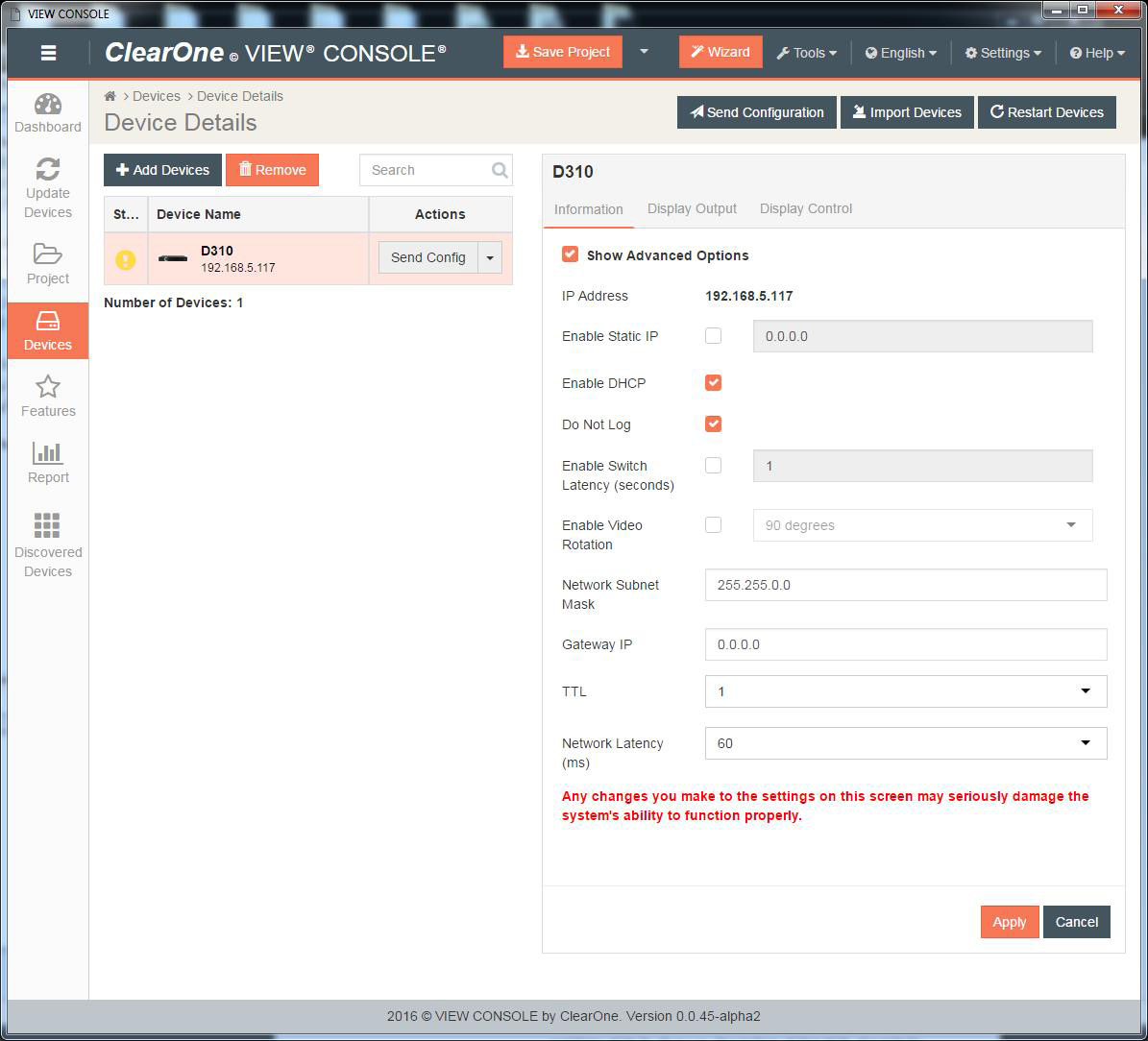The width and height of the screenshot is (1148, 1041).
Task: Click in the Gateway IP field
Action: coord(906,644)
